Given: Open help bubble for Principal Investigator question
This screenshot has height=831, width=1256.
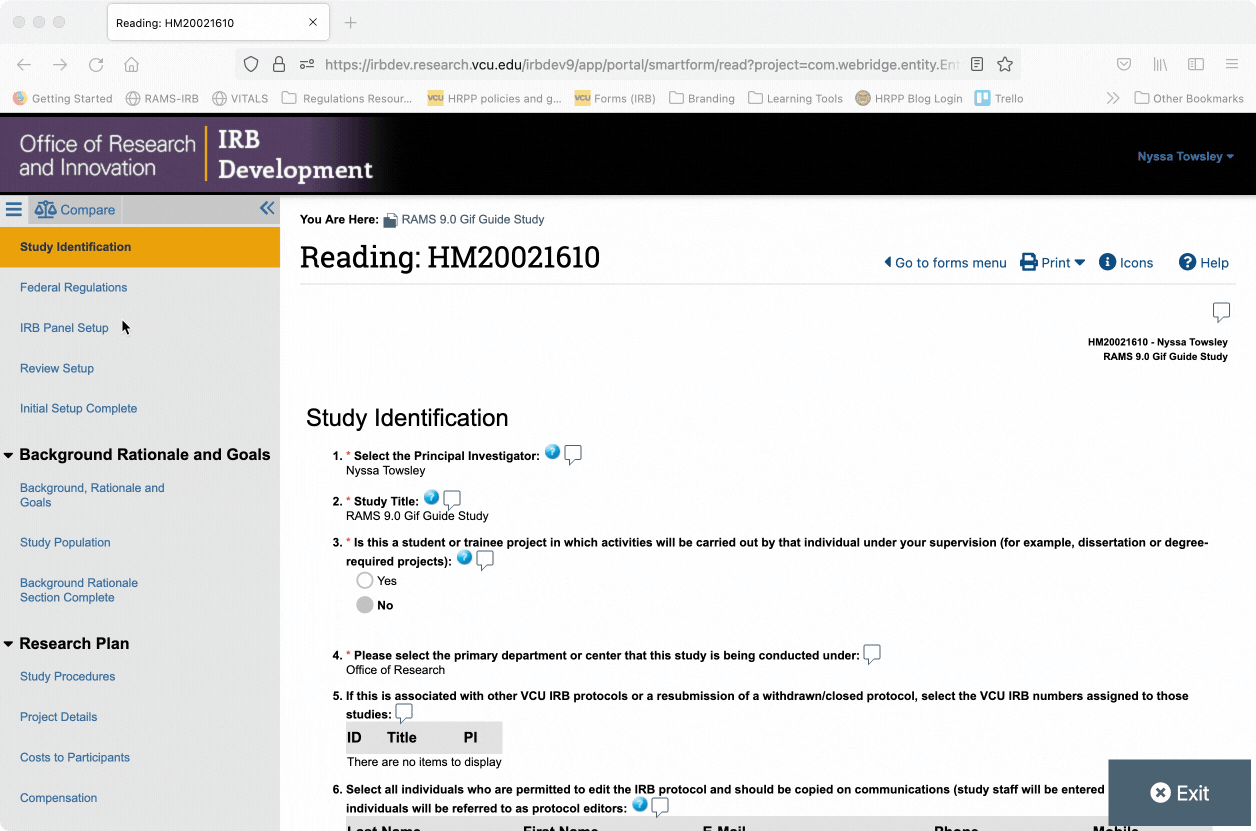Looking at the screenshot, I should point(552,452).
